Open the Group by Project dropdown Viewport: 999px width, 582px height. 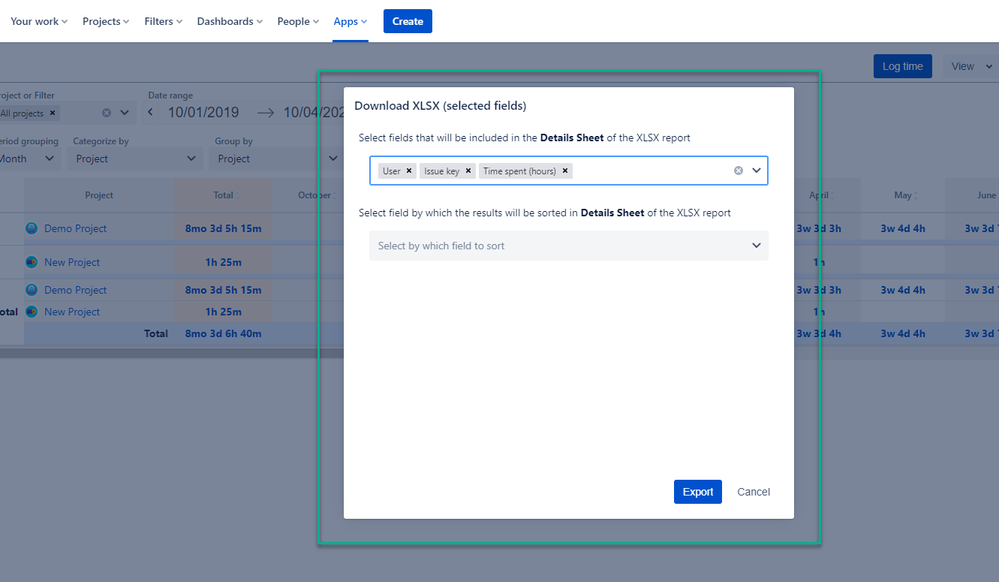coord(277,159)
